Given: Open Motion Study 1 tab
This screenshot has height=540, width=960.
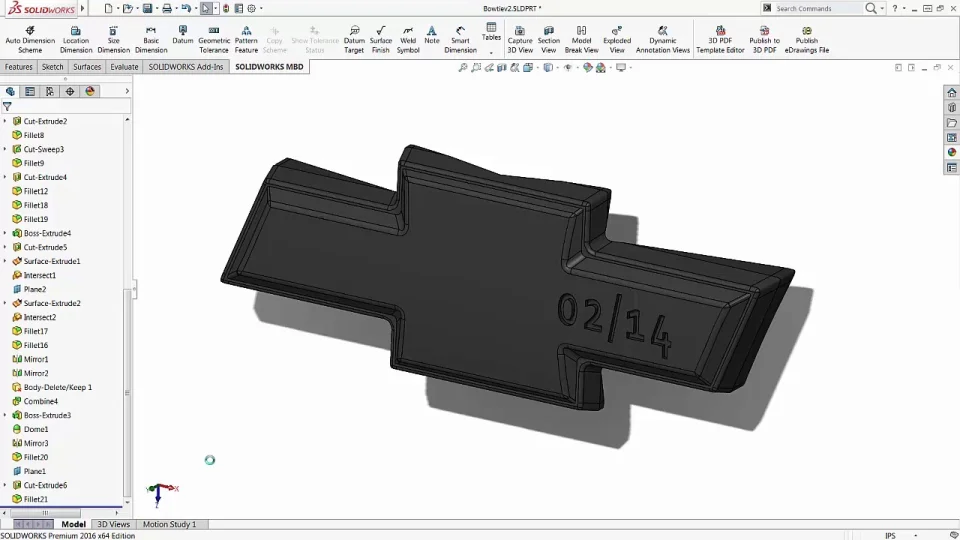Looking at the screenshot, I should coord(170,524).
